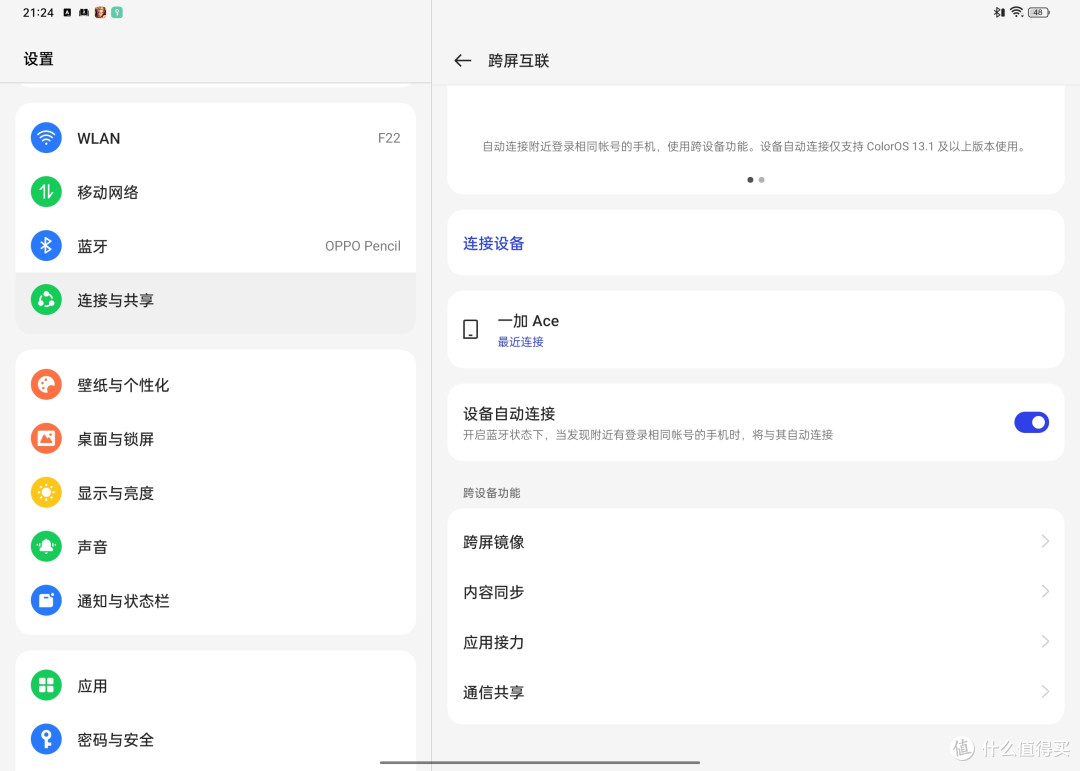Tap the 内容同步 label
The image size is (1080, 771).
click(493, 592)
